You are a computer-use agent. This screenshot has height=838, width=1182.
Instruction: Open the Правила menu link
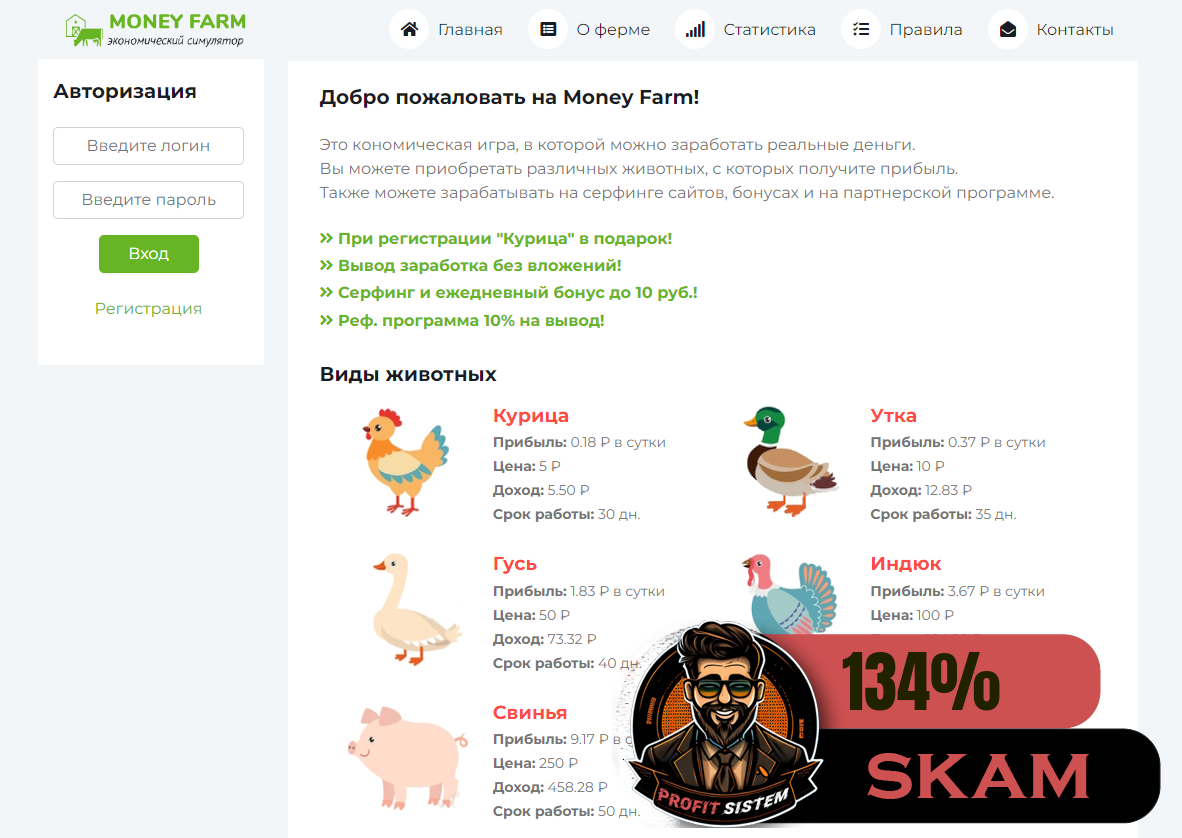point(926,29)
